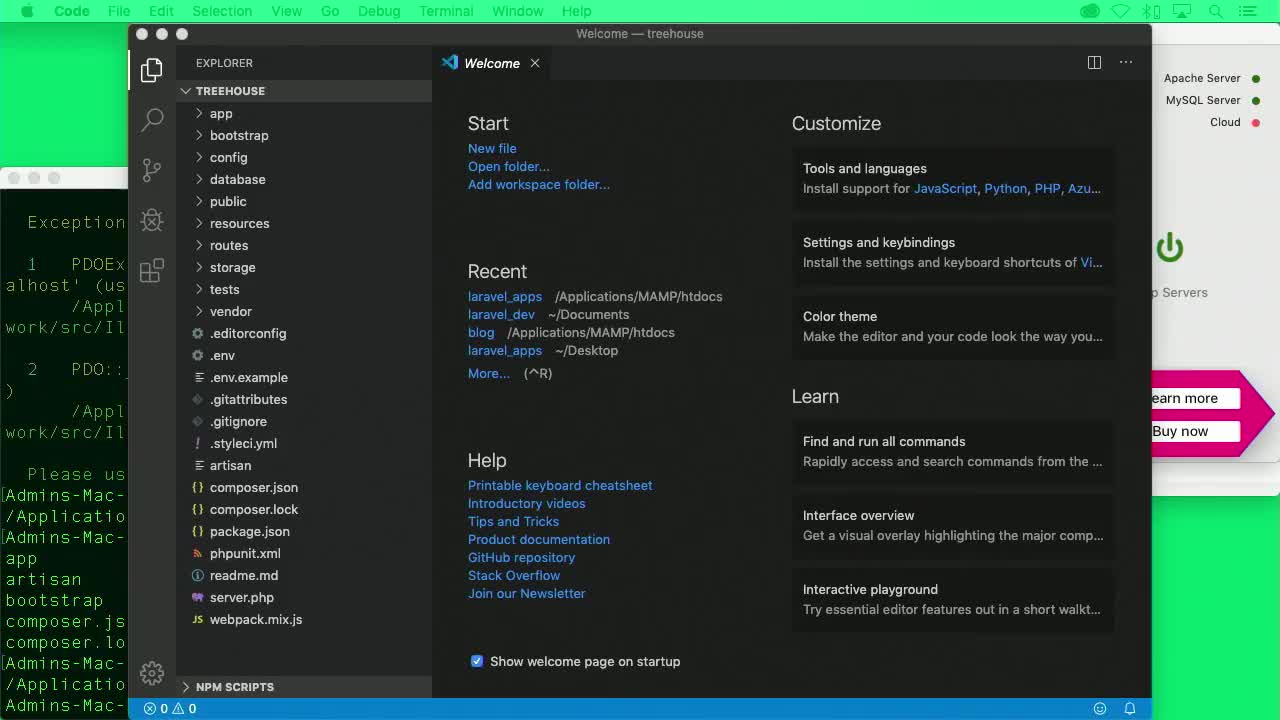This screenshot has width=1280, height=720.
Task: Open the File menu
Action: click(119, 11)
